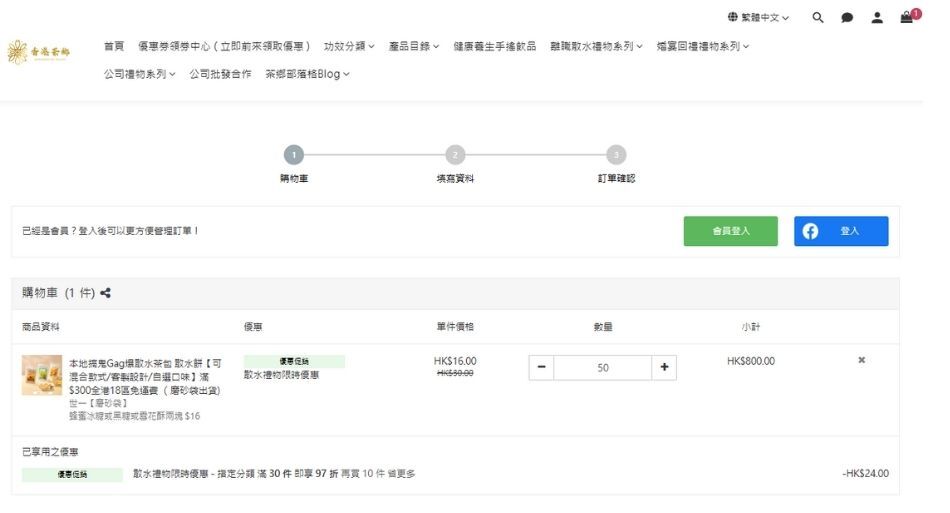The width and height of the screenshot is (950, 513).
Task: Open the 繁體中文 language dropdown
Action: coord(759,18)
